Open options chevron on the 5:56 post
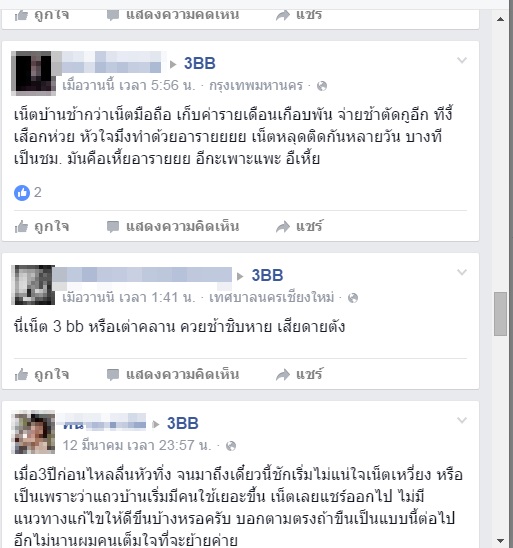This screenshot has height=548, width=513. [462, 60]
